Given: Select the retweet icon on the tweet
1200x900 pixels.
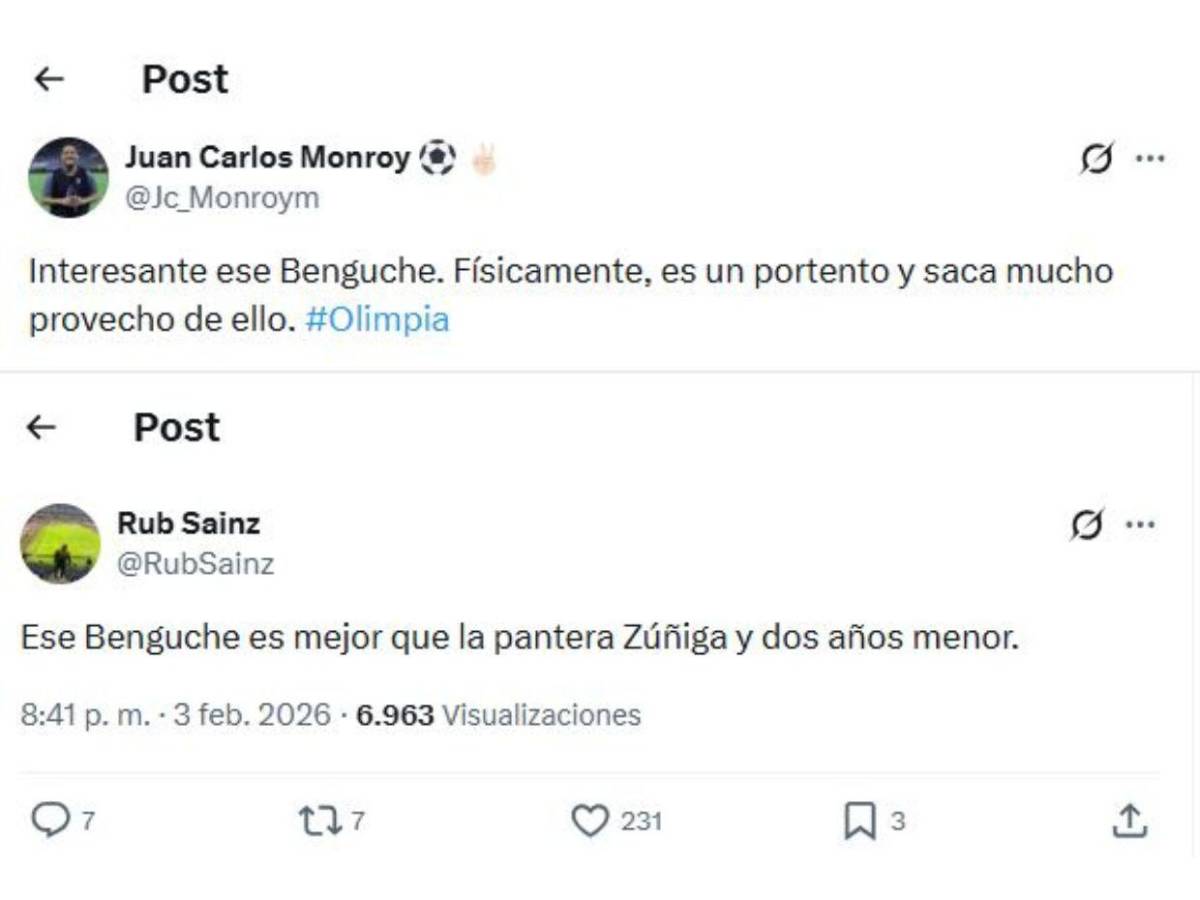Looking at the screenshot, I should [320, 820].
